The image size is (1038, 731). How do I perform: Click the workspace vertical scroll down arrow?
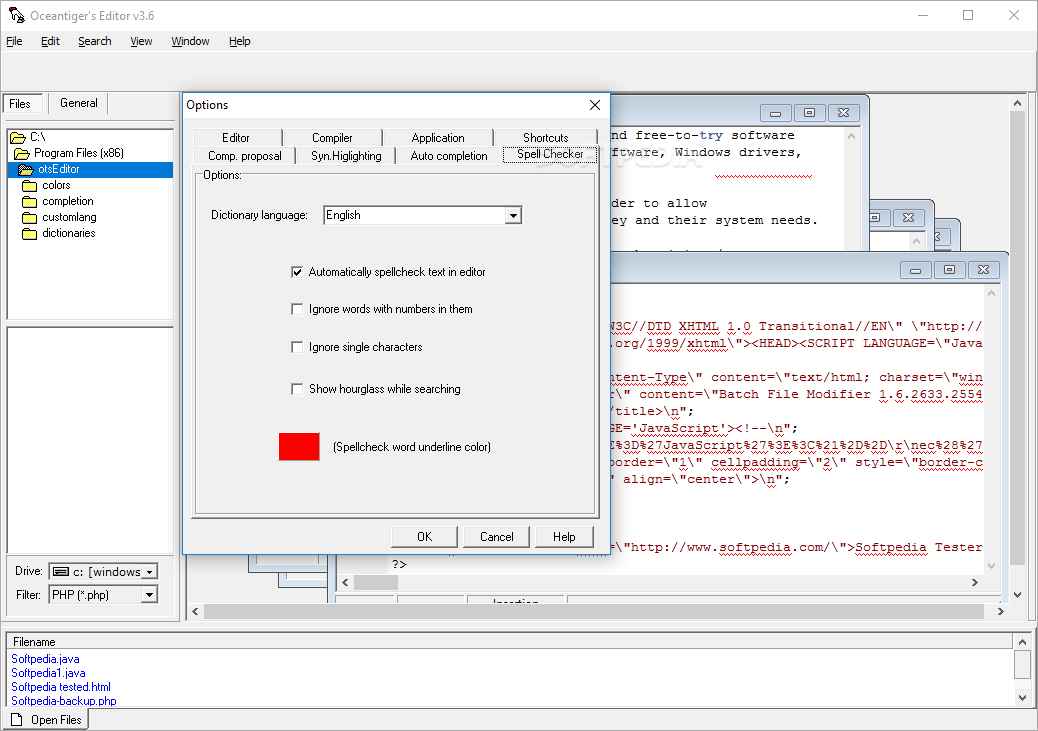(1017, 595)
